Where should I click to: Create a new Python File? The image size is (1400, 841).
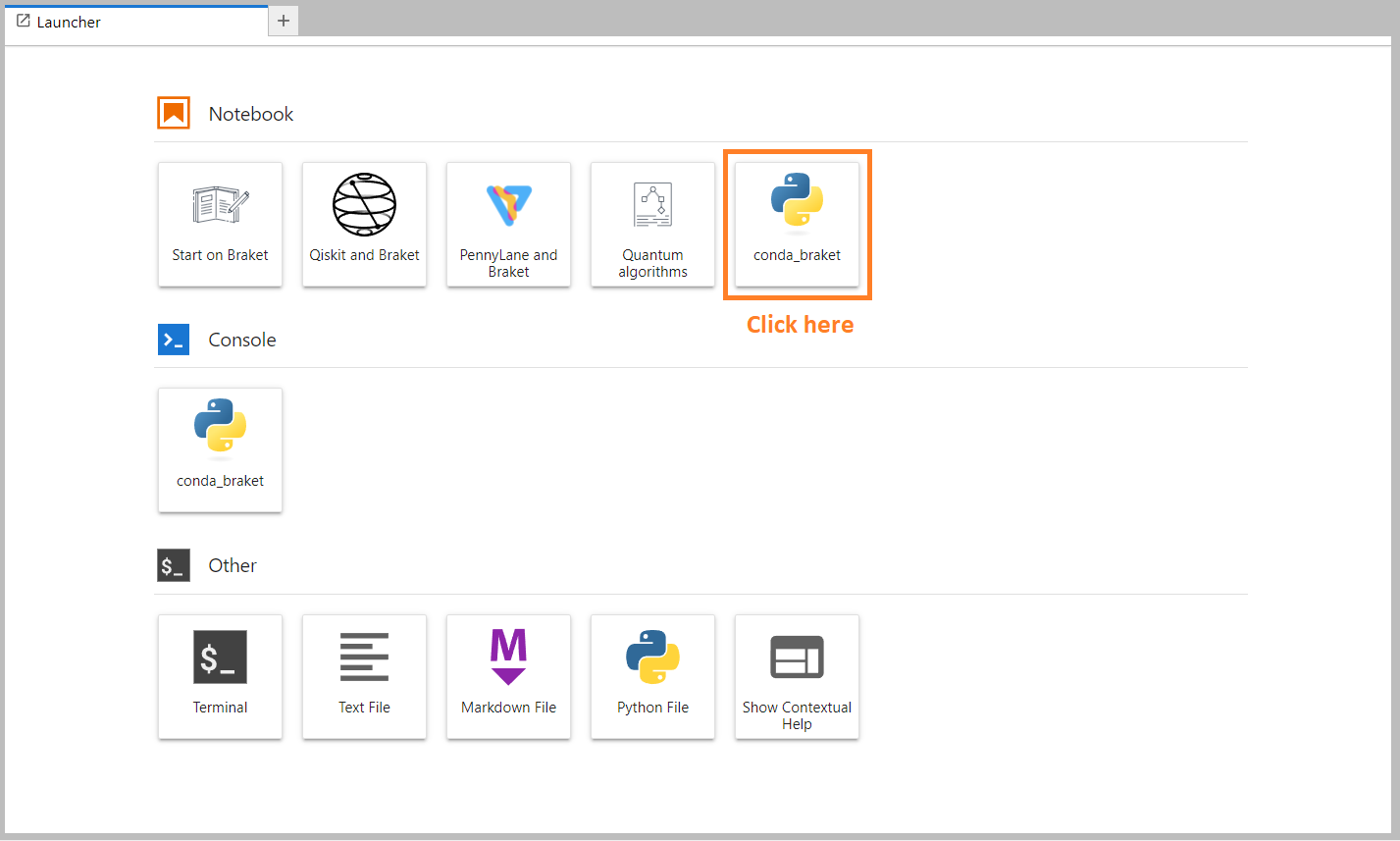click(652, 677)
